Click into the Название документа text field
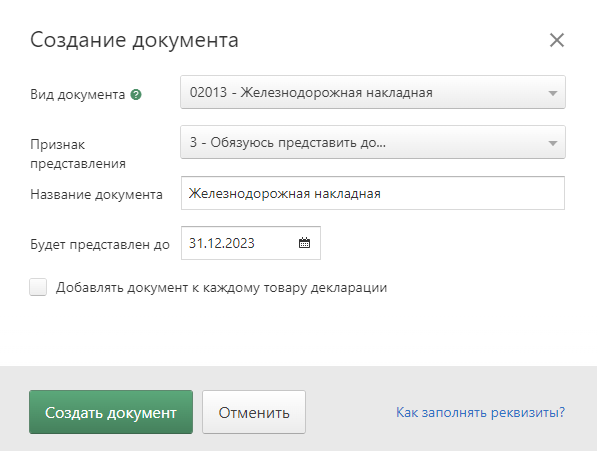The width and height of the screenshot is (597, 451). point(373,193)
